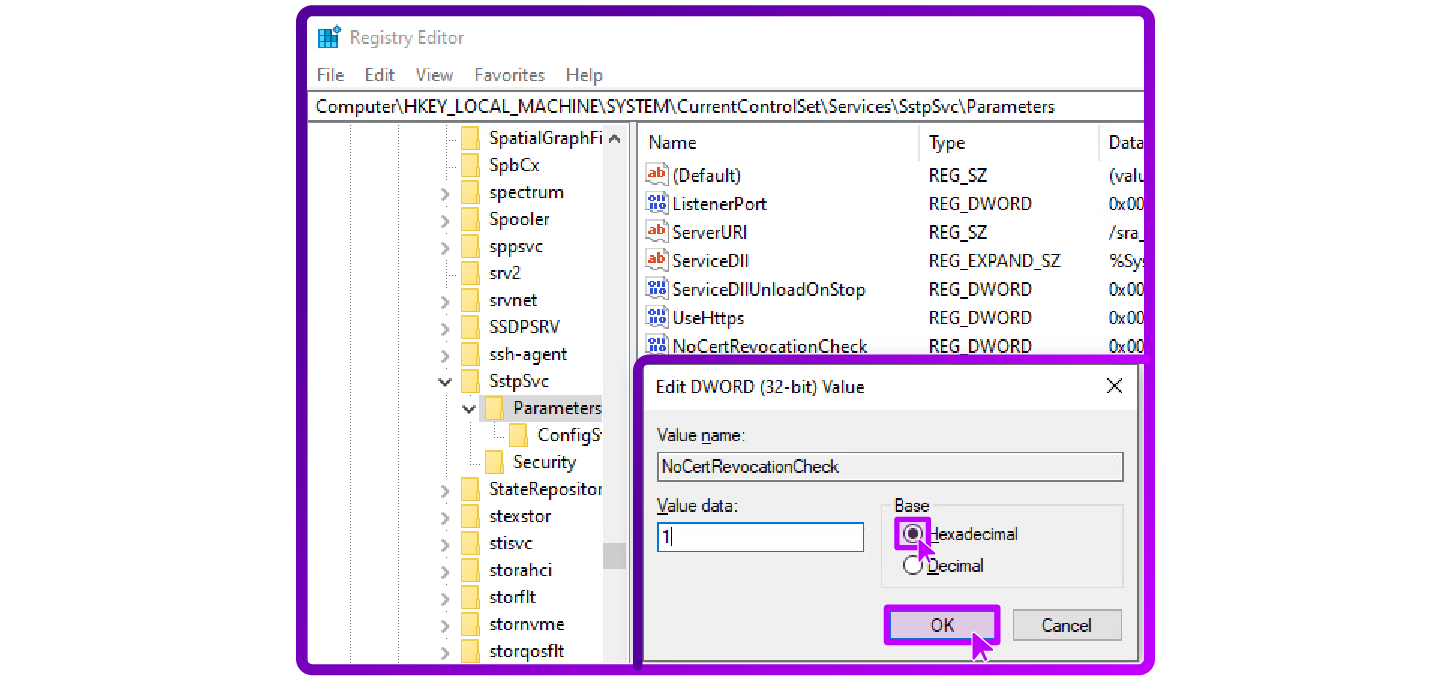The width and height of the screenshot is (1456, 682).
Task: Click the REG_DWORD type of ListenerPort
Action: pyautogui.click(x=980, y=203)
